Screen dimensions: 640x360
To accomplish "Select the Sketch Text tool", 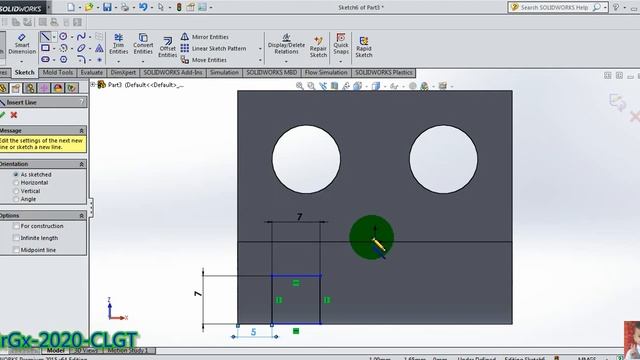I will pos(99,48).
